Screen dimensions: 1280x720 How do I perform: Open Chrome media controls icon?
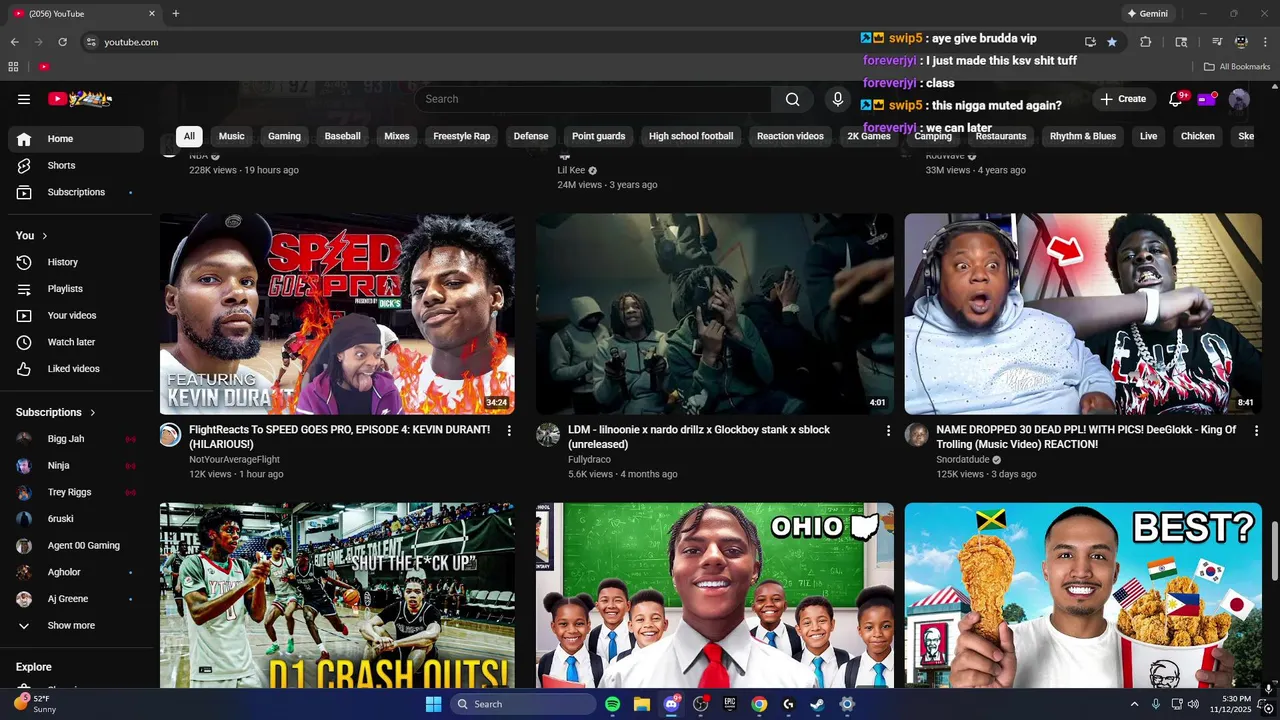pos(1217,42)
